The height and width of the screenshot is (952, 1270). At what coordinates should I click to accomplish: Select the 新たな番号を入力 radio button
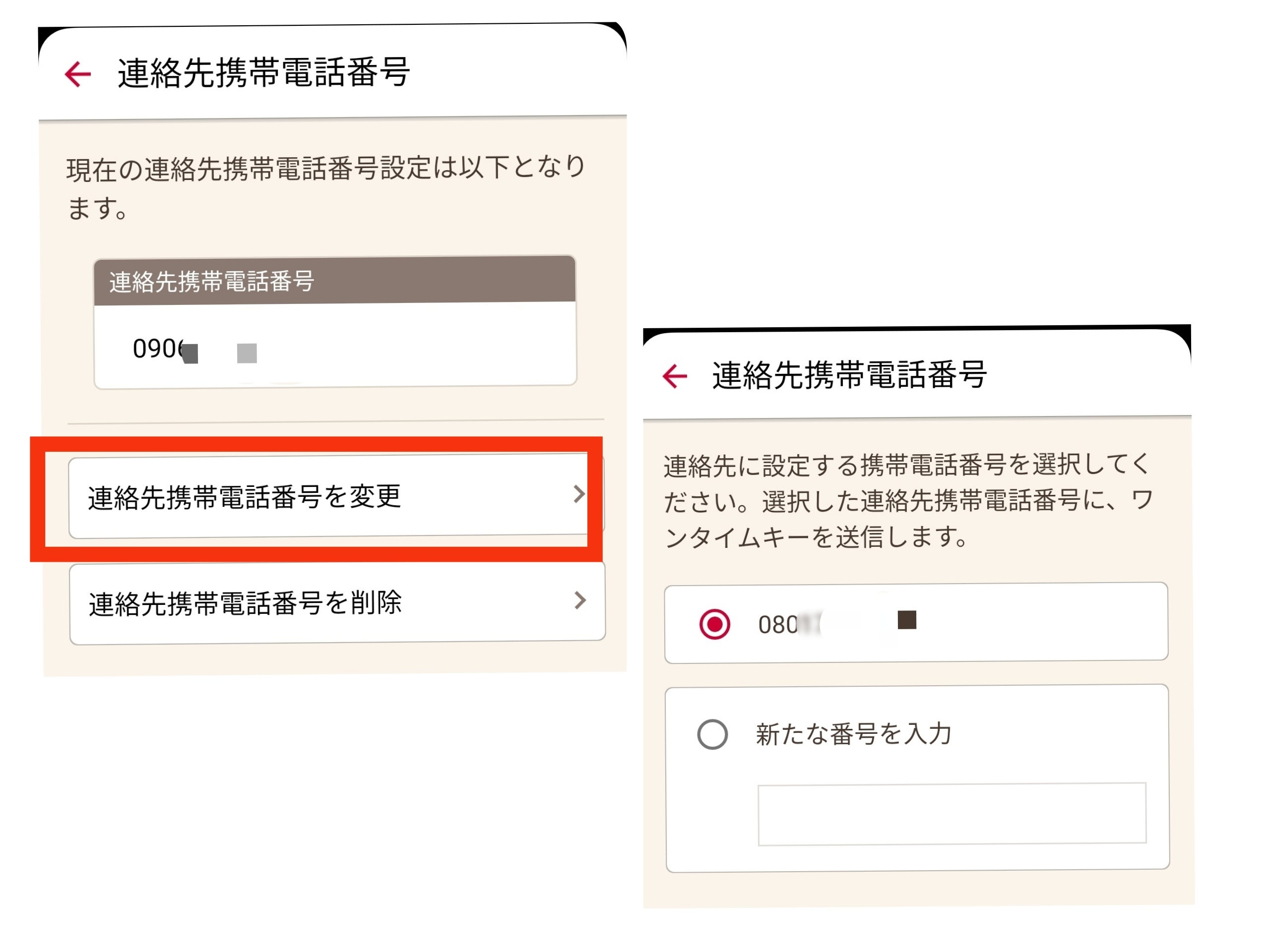[712, 734]
